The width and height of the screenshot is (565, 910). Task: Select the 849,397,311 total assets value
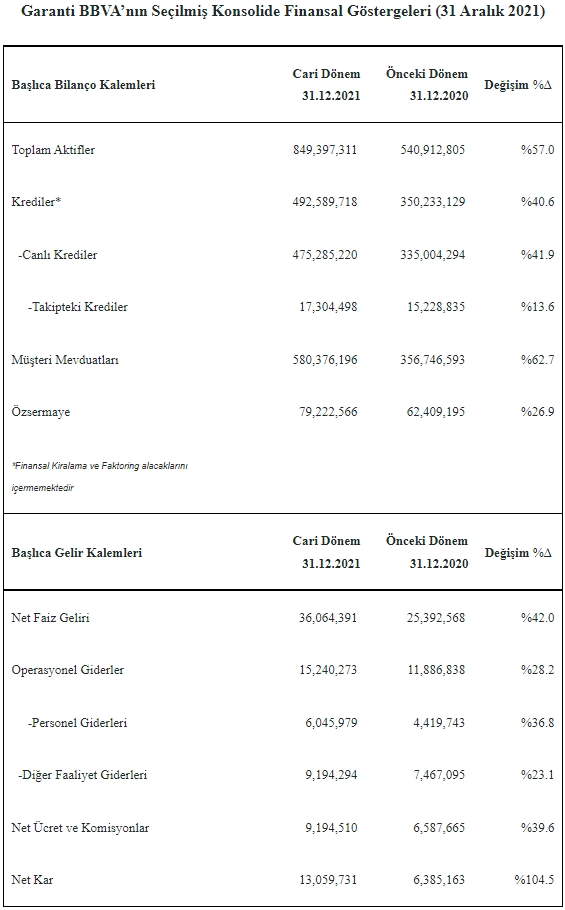[x=325, y=150]
